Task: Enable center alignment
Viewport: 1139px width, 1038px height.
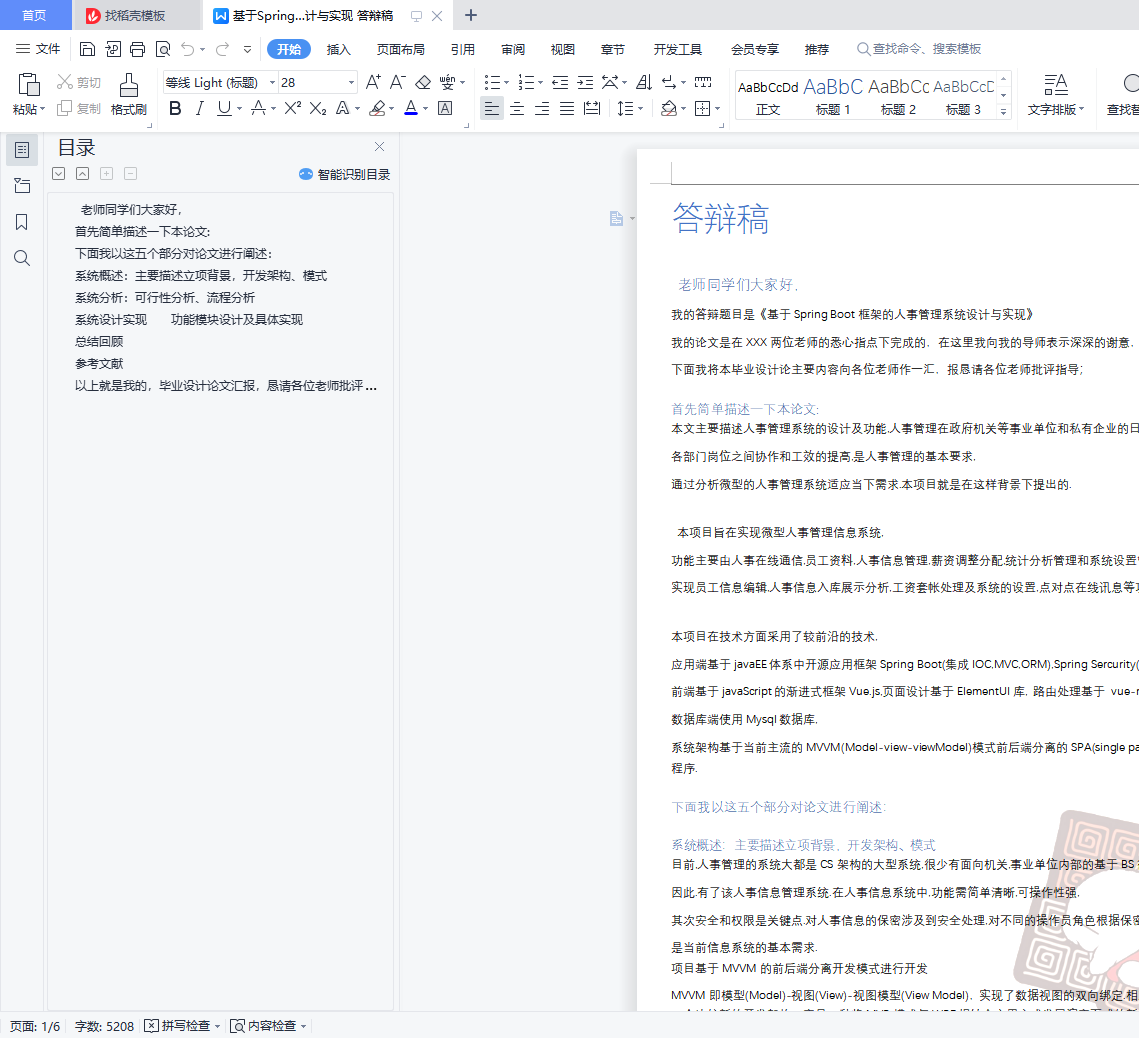Action: click(517, 108)
